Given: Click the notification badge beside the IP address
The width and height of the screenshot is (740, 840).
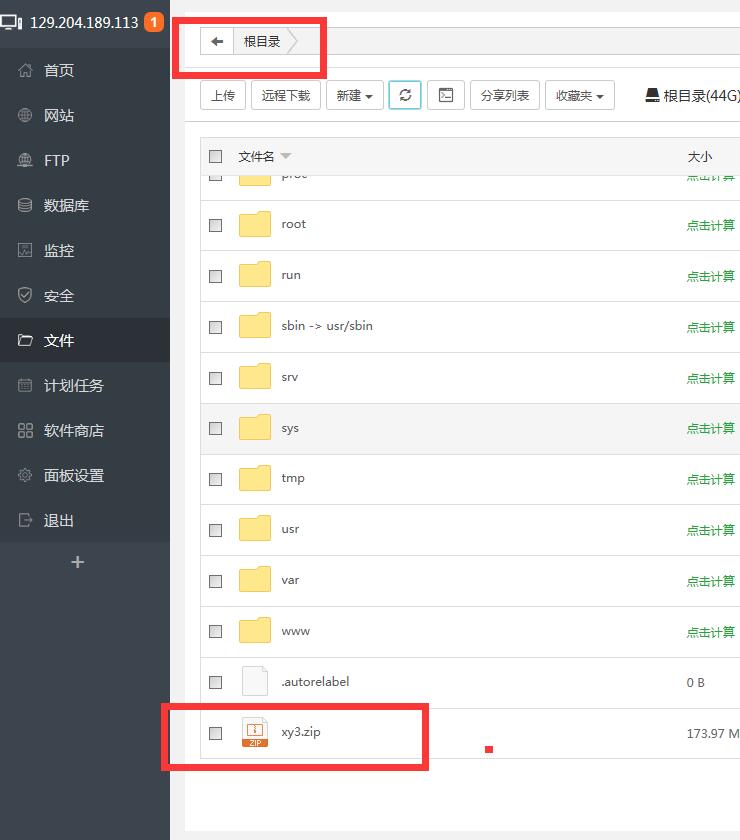Looking at the screenshot, I should (154, 22).
